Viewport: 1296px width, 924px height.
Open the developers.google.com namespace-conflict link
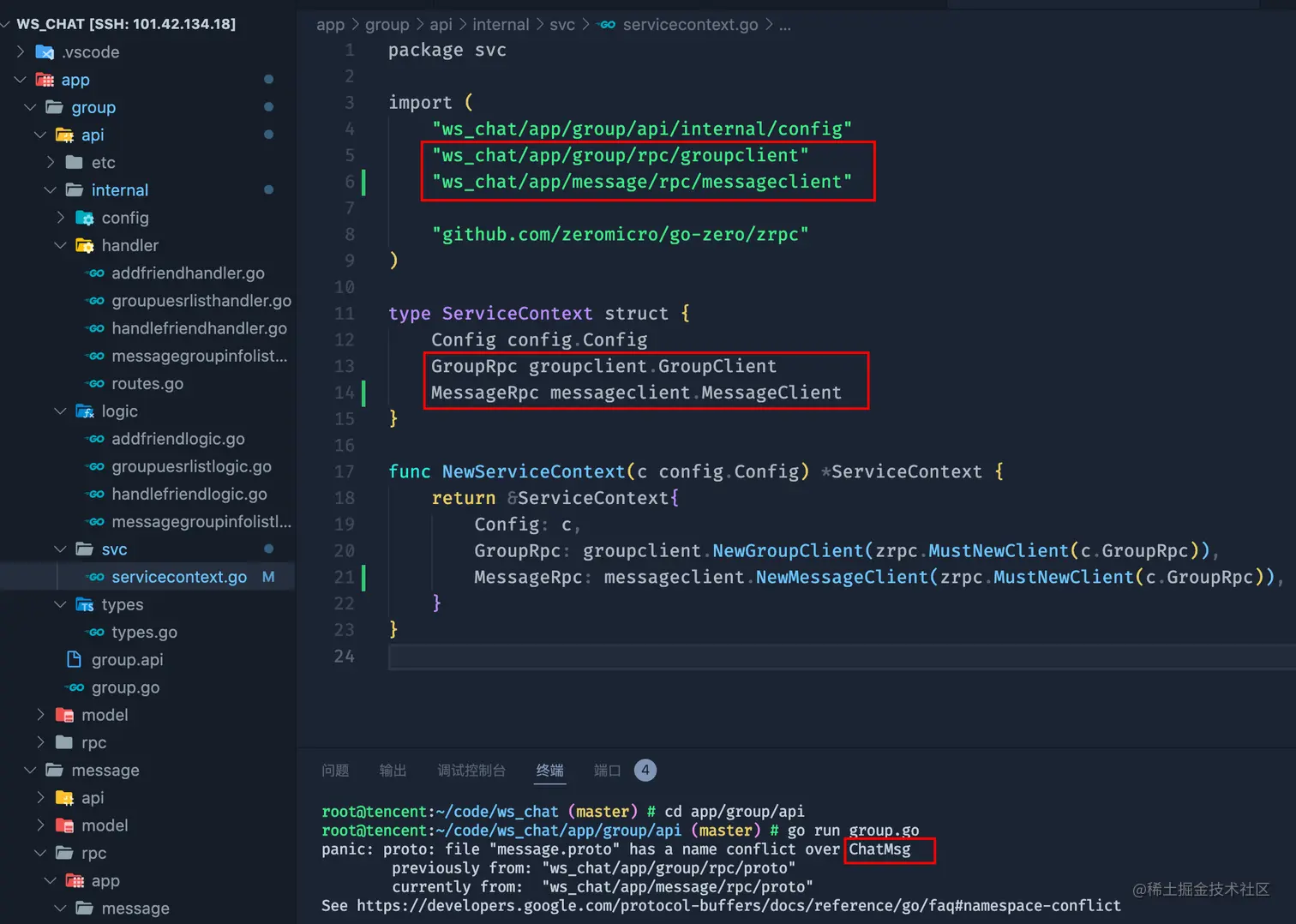739,906
